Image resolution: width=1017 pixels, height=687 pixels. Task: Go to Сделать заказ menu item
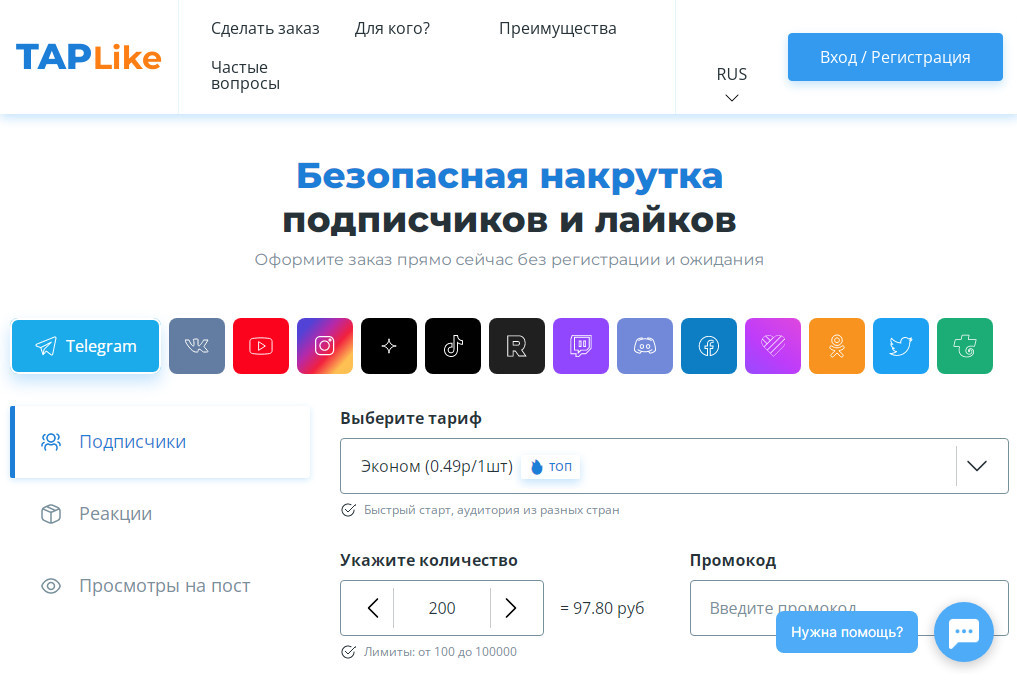tap(265, 29)
